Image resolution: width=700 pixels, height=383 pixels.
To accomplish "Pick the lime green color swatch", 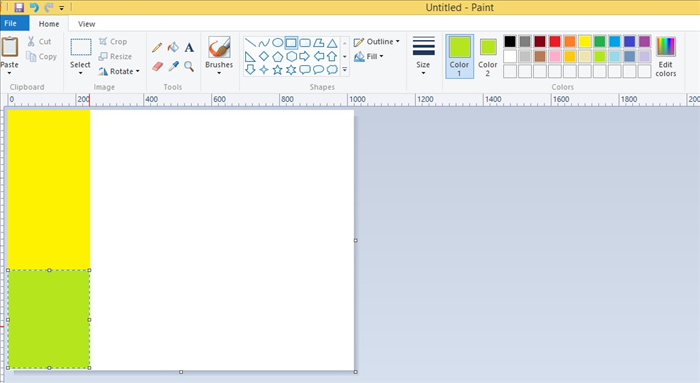I will click(x=600, y=56).
